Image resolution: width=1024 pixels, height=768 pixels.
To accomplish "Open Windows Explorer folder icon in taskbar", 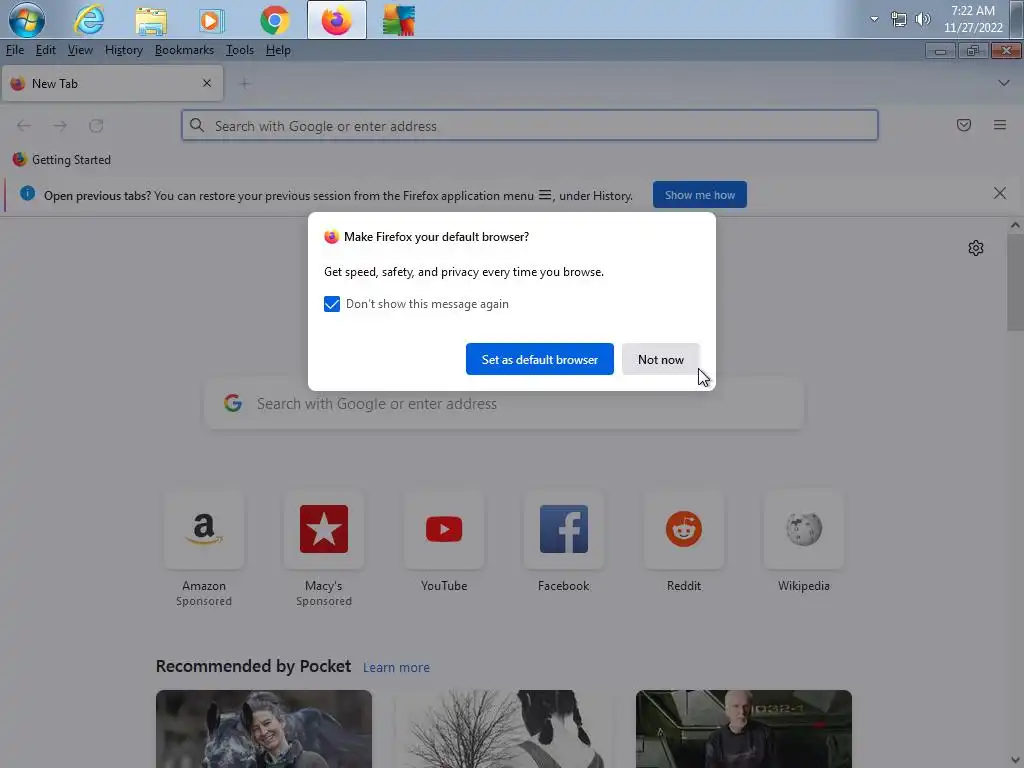I will [x=151, y=20].
